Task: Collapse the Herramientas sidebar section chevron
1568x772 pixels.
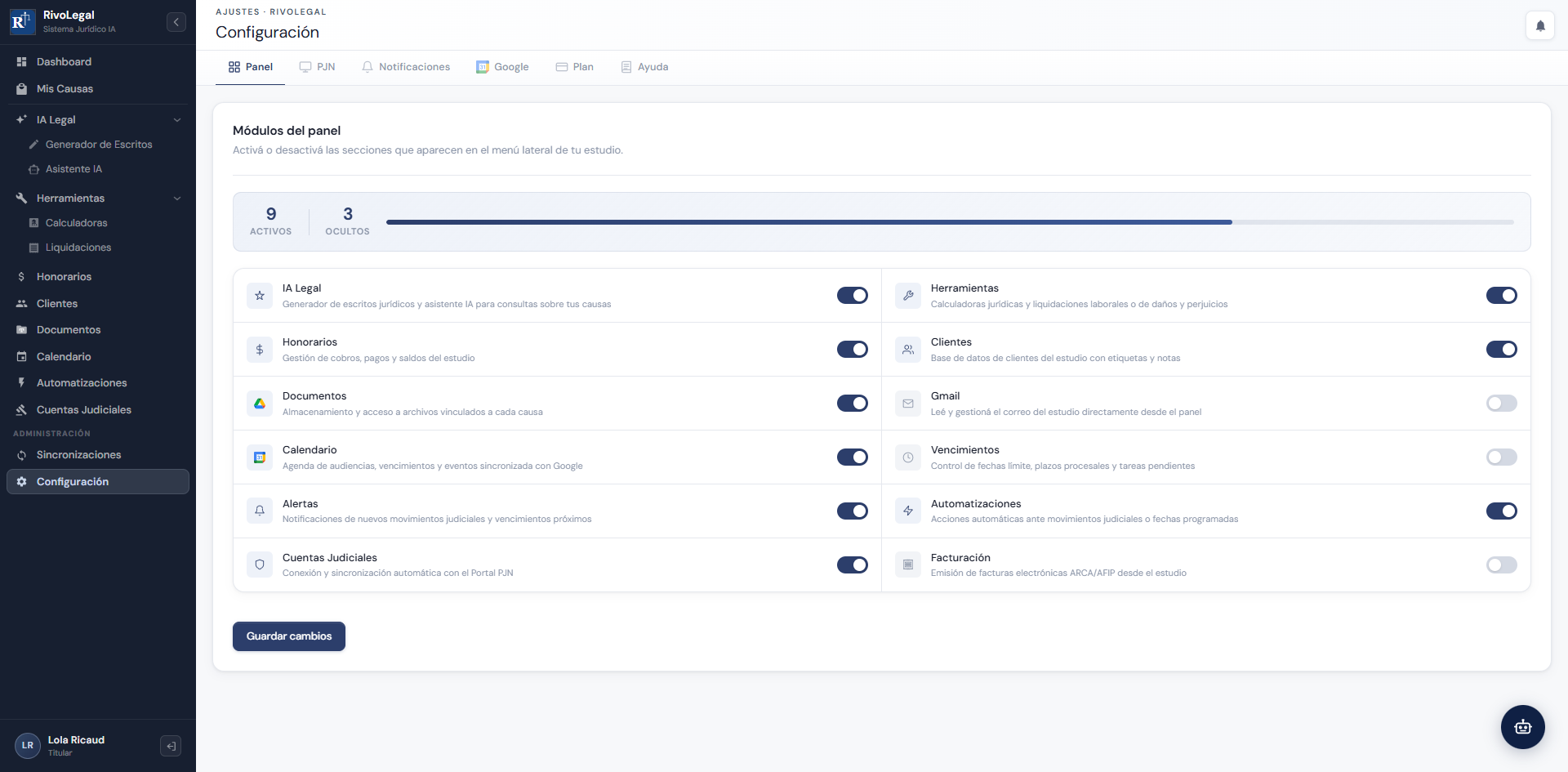Action: tap(177, 199)
